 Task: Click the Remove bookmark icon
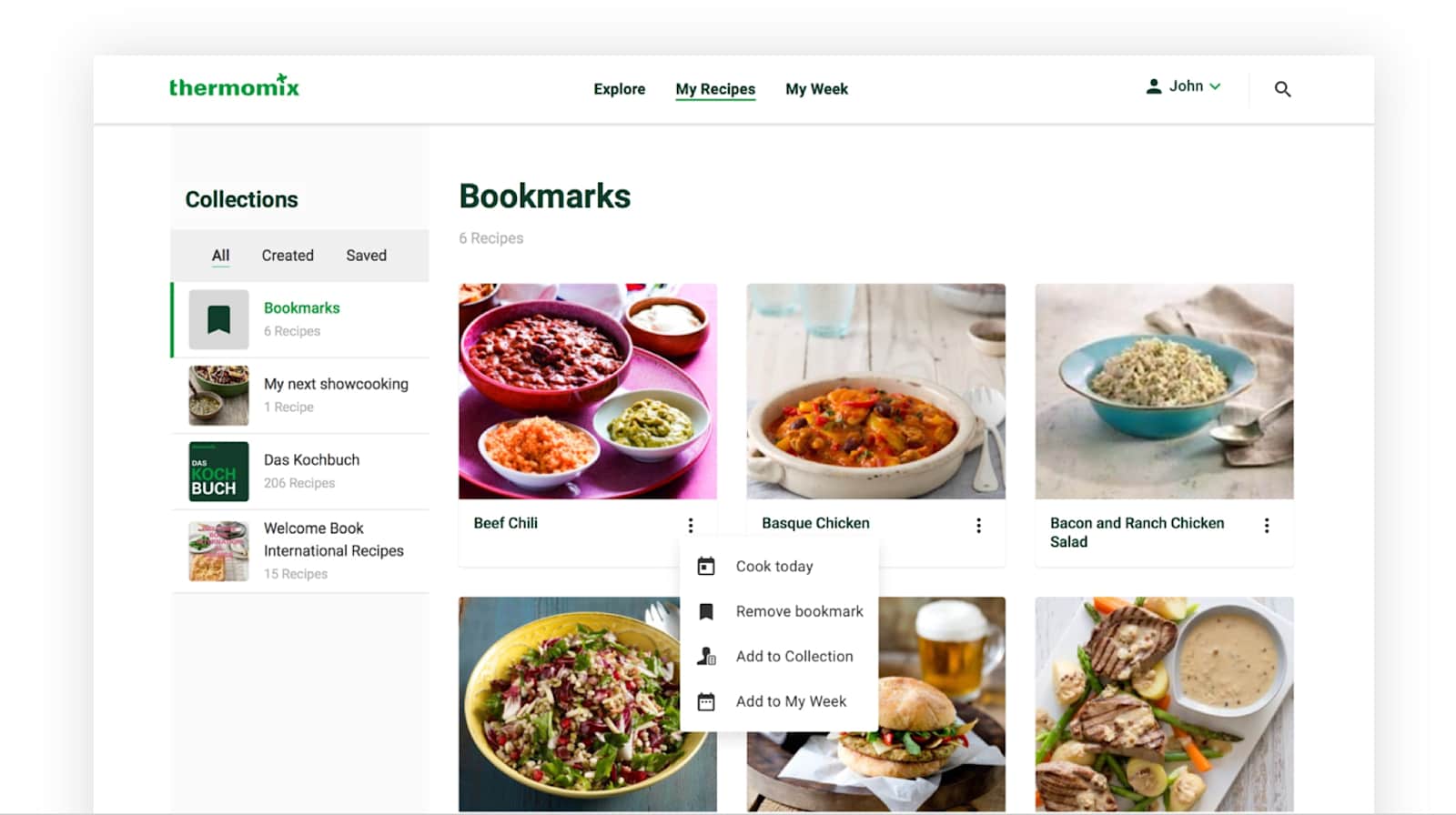coord(706,610)
